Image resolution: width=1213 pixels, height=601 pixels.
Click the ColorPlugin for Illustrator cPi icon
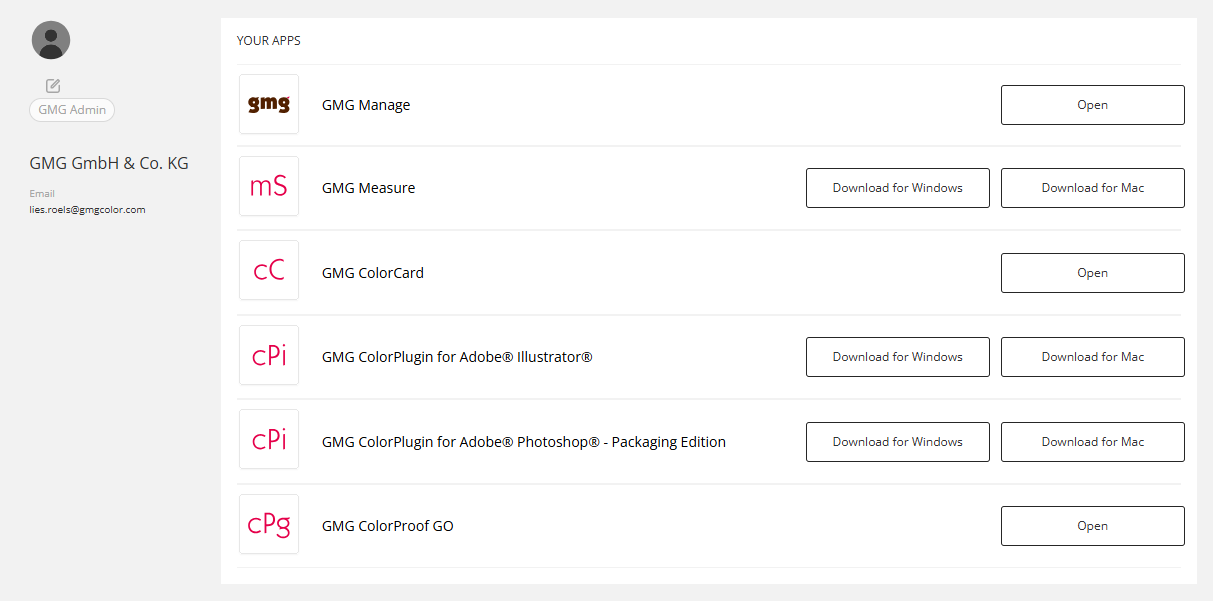[x=269, y=355]
